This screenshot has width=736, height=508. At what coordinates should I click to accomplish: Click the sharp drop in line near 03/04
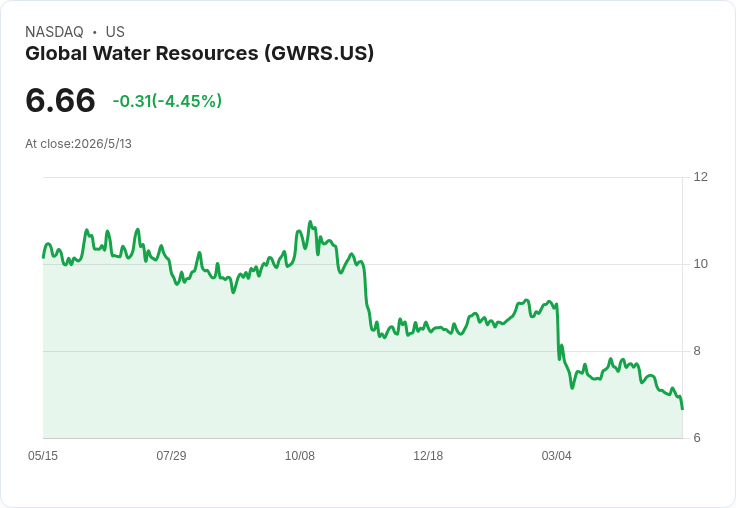[558, 331]
